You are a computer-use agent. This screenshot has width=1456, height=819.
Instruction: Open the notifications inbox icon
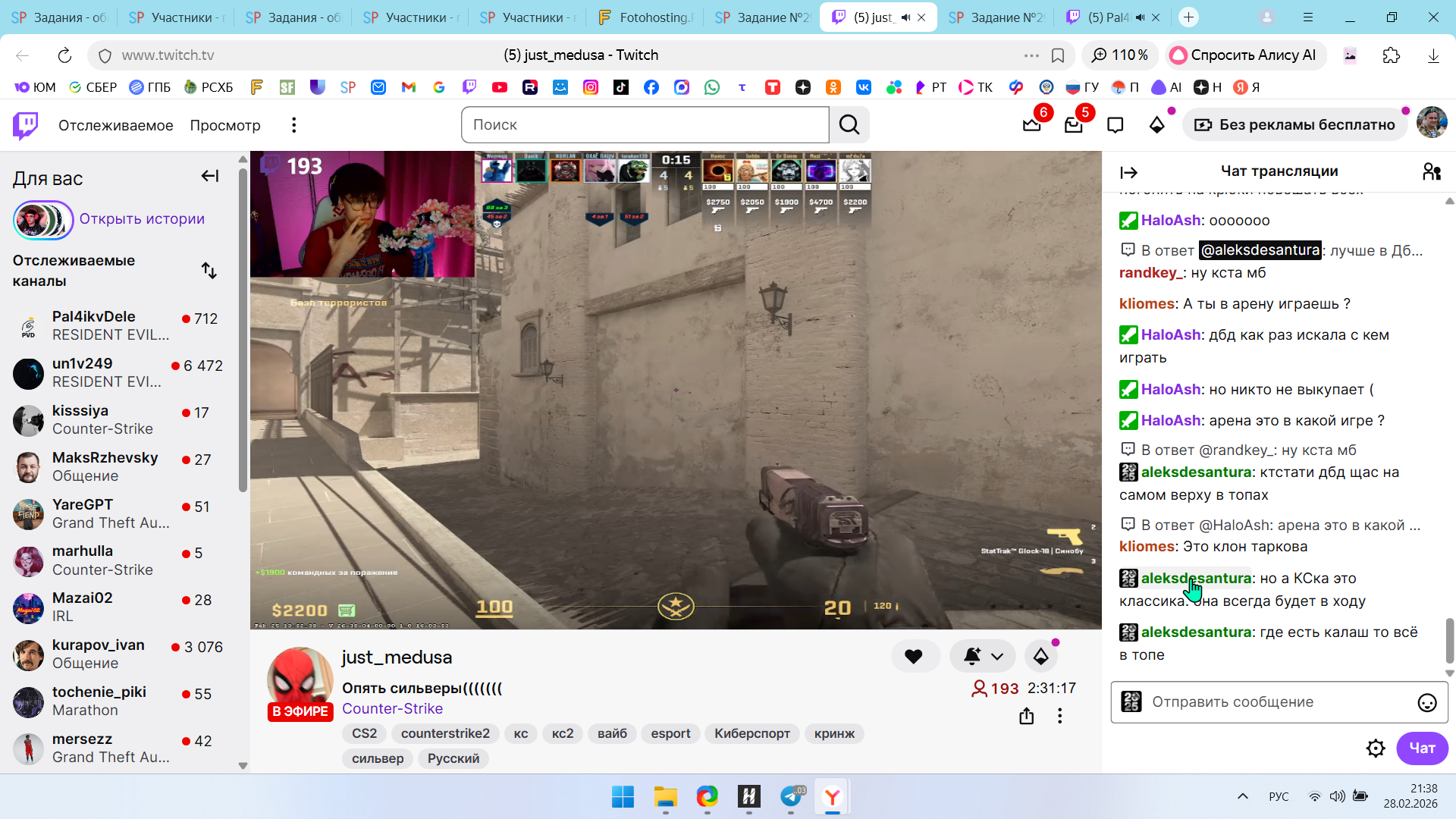(1073, 125)
